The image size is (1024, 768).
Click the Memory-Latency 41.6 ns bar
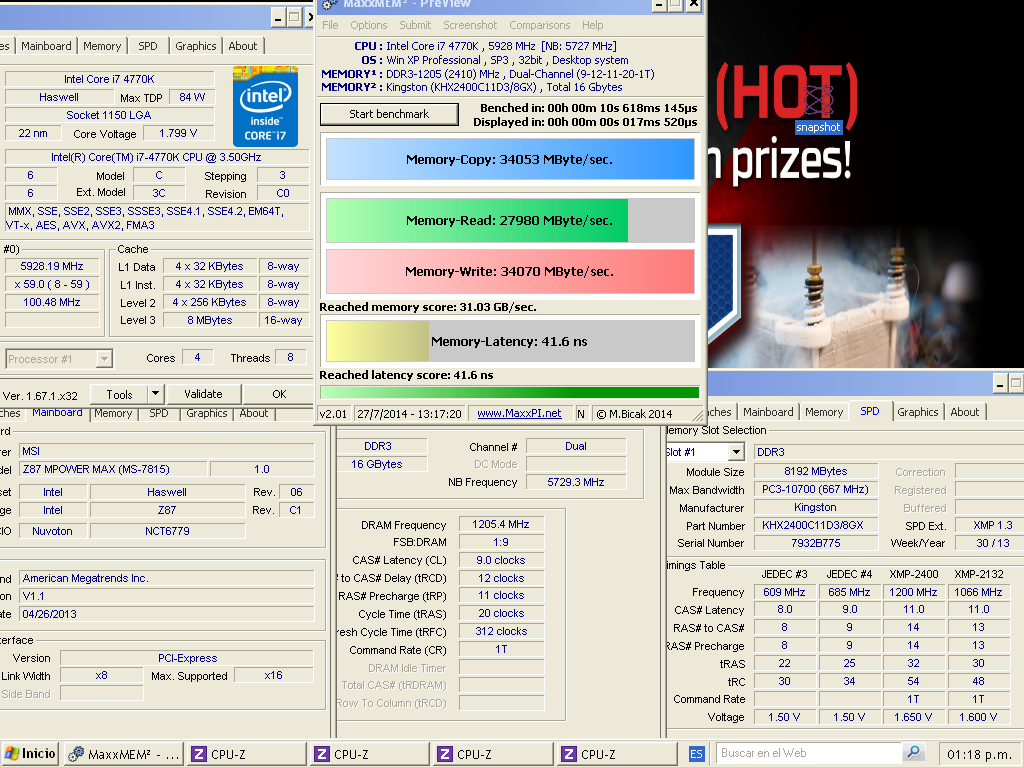509,341
